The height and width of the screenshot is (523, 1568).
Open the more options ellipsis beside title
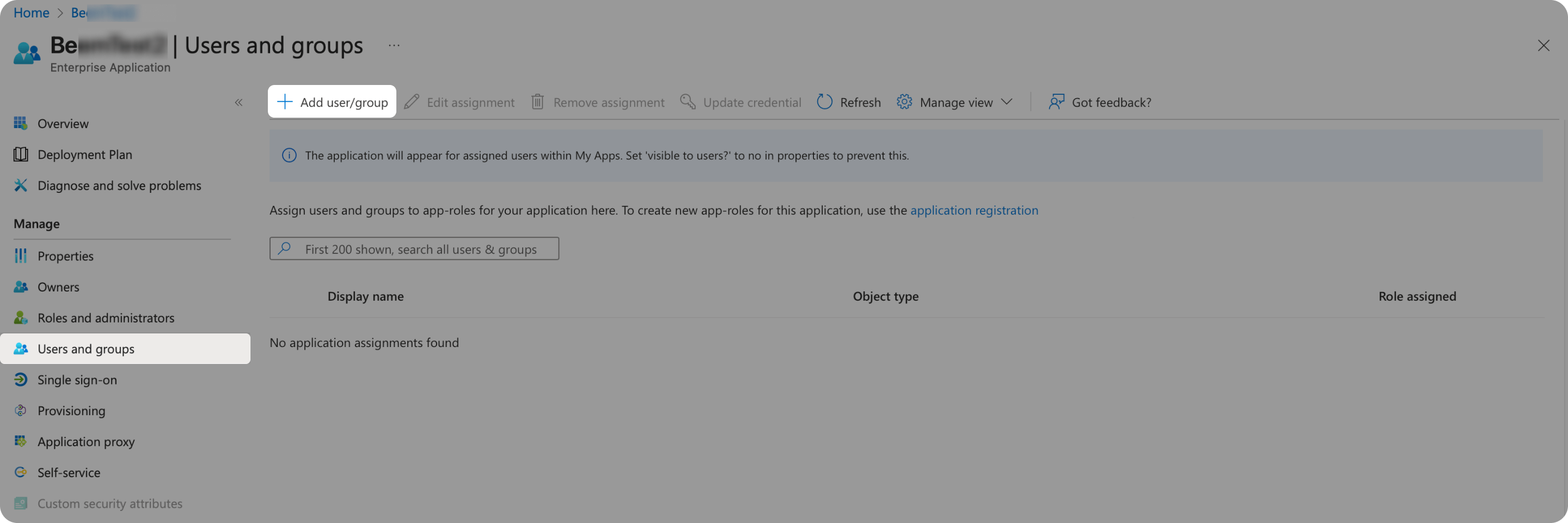[394, 46]
